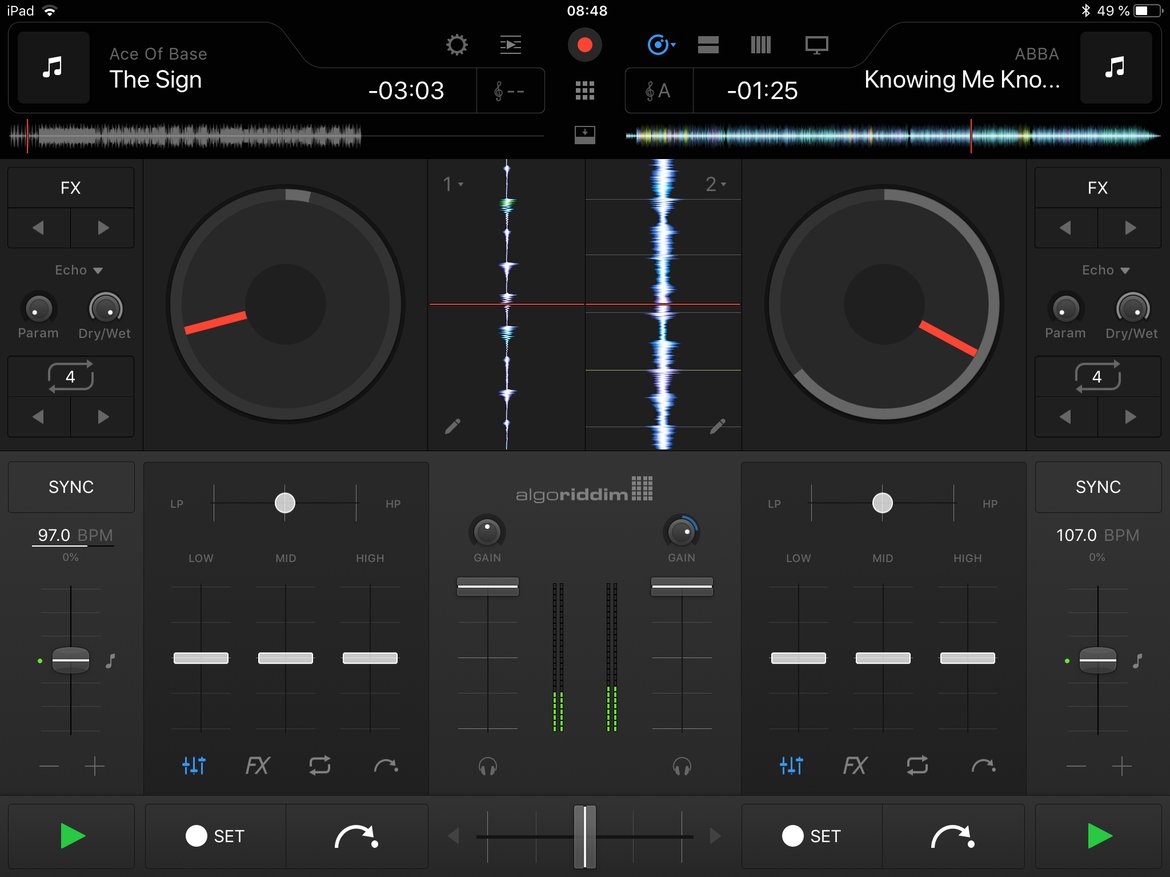The width and height of the screenshot is (1170, 877).
Task: Open the turntable view mode dropdown
Action: (661, 45)
